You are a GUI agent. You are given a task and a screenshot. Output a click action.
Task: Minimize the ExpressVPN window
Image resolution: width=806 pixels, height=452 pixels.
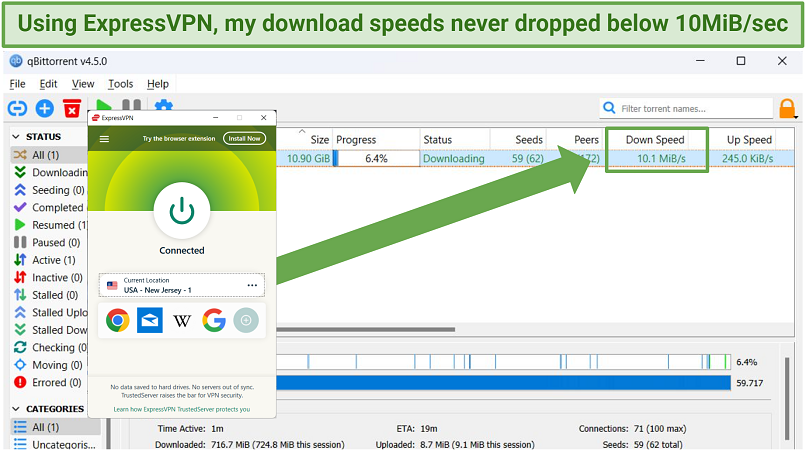coord(216,118)
